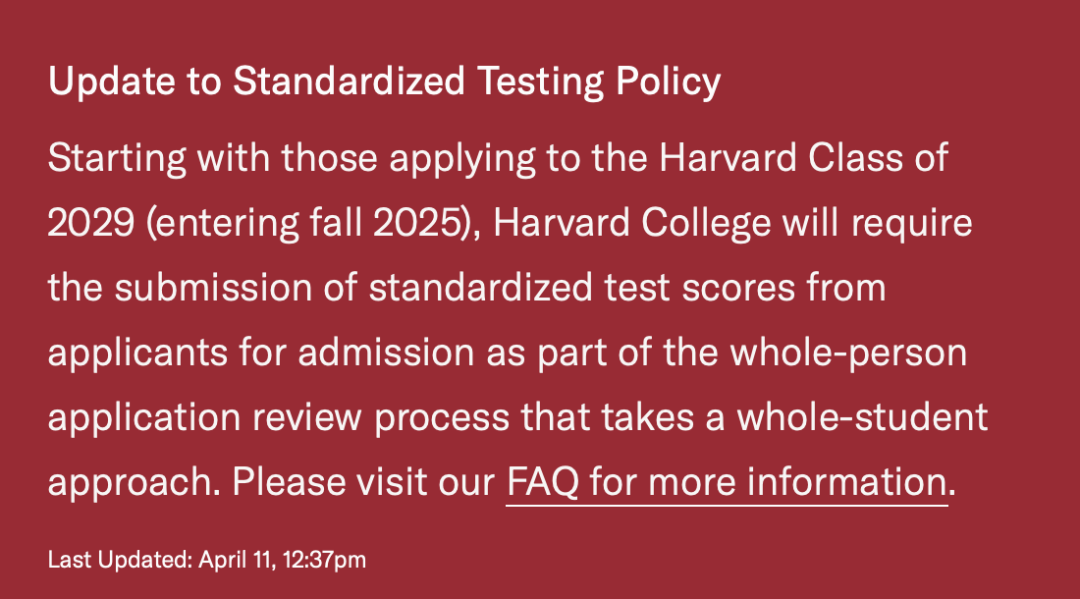Click the text entering fall 2025
1080x599 pixels.
(x=307, y=224)
